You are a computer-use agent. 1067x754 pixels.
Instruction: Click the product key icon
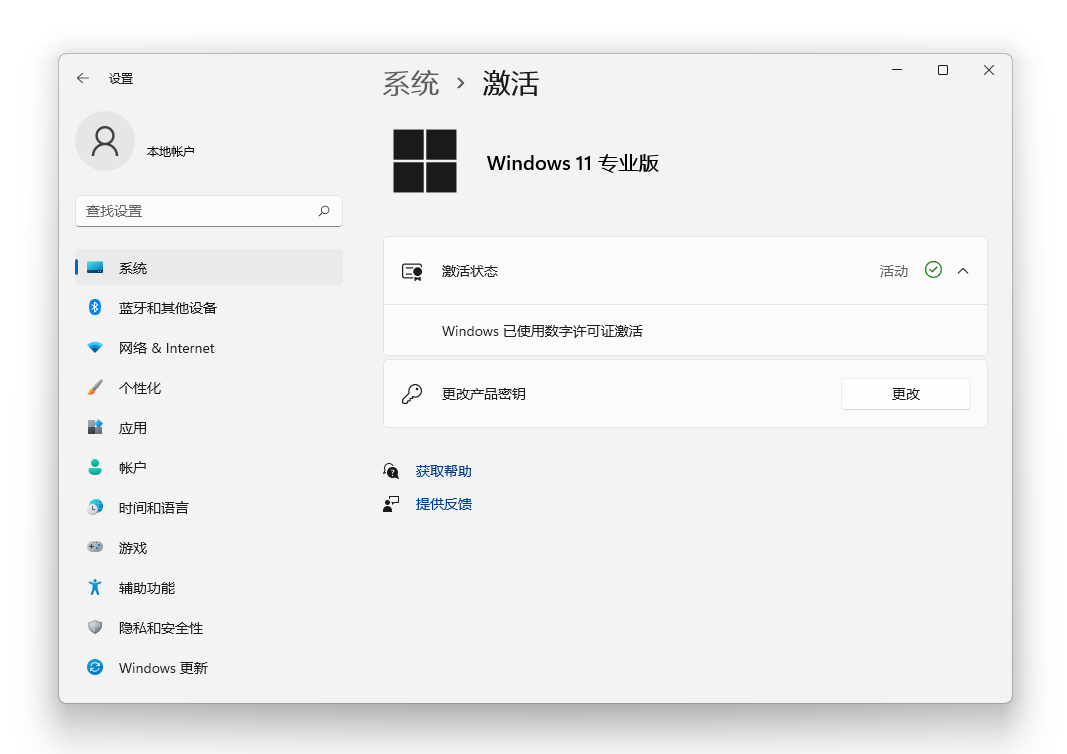tap(412, 394)
